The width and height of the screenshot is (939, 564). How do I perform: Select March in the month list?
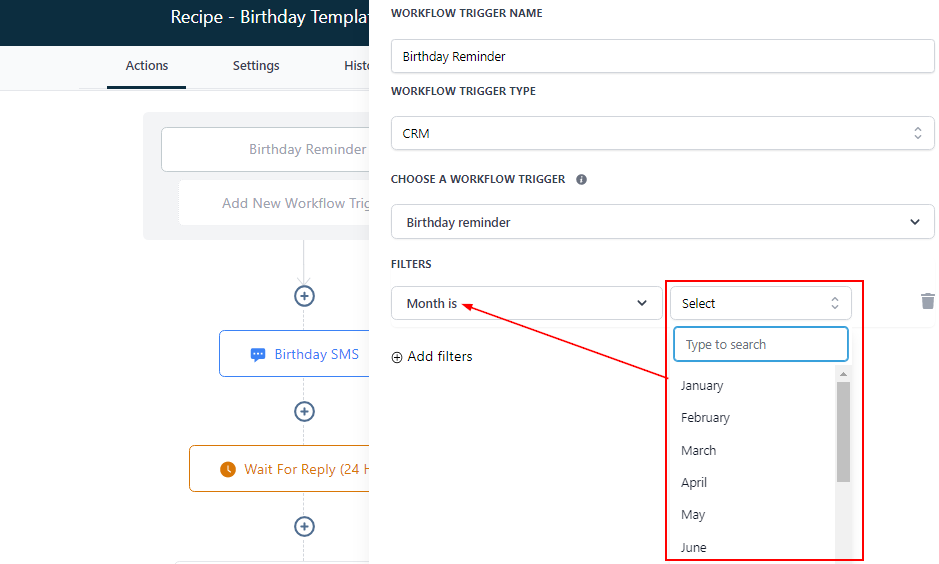click(x=699, y=451)
